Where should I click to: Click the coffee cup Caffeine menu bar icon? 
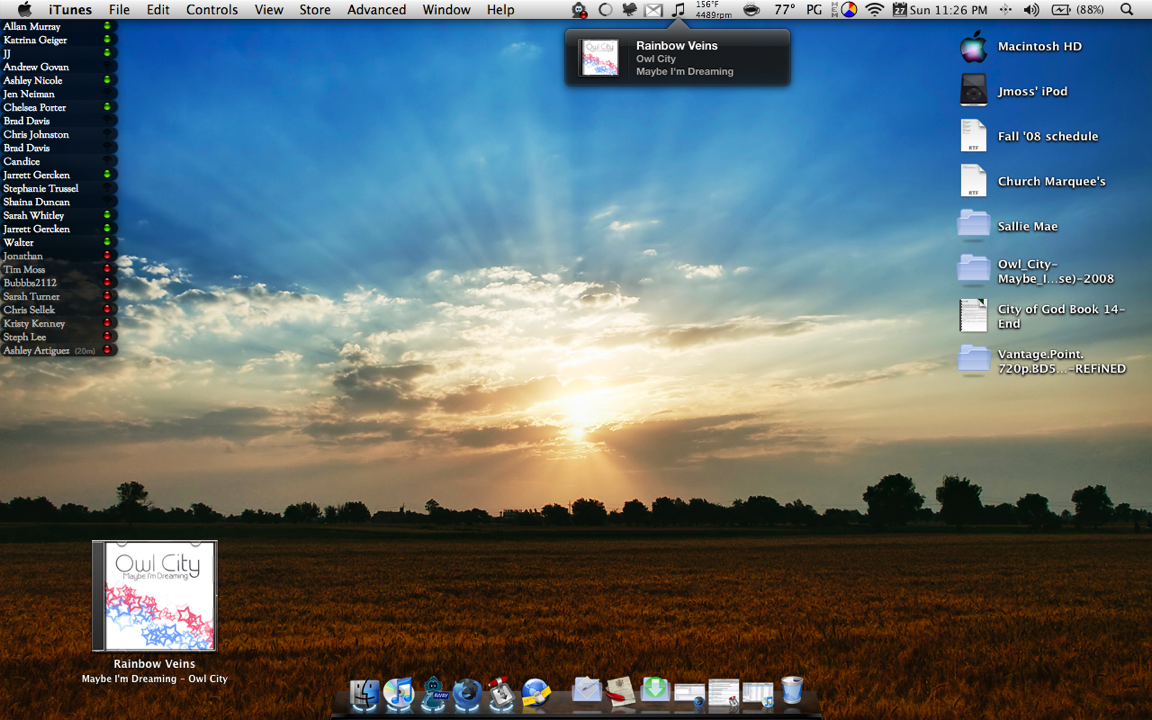(x=752, y=10)
